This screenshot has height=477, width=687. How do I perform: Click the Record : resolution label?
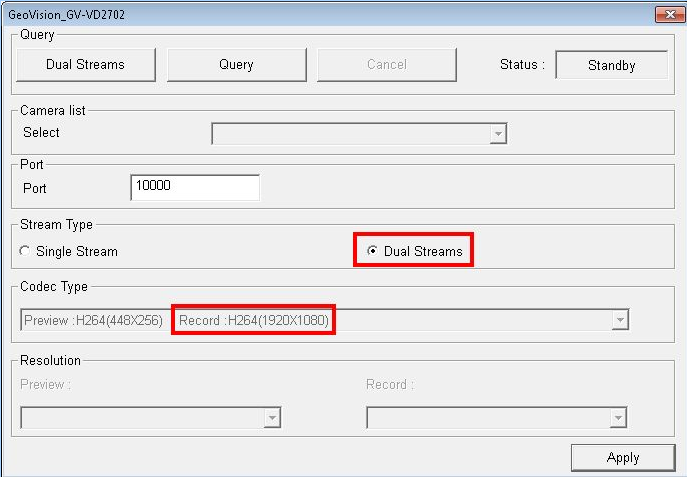point(390,385)
